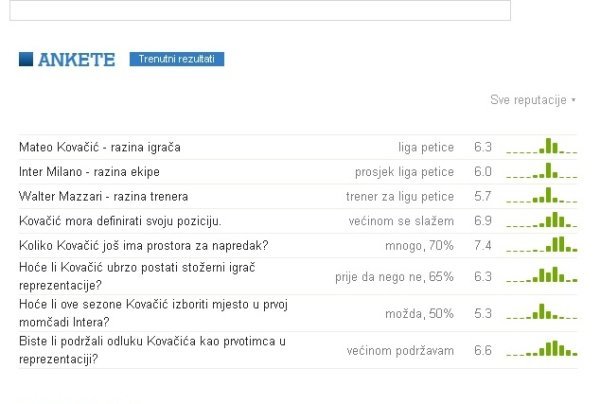Open the Walter Mazzari - razina trenera poll
The height and width of the screenshot is (404, 600).
103,196
